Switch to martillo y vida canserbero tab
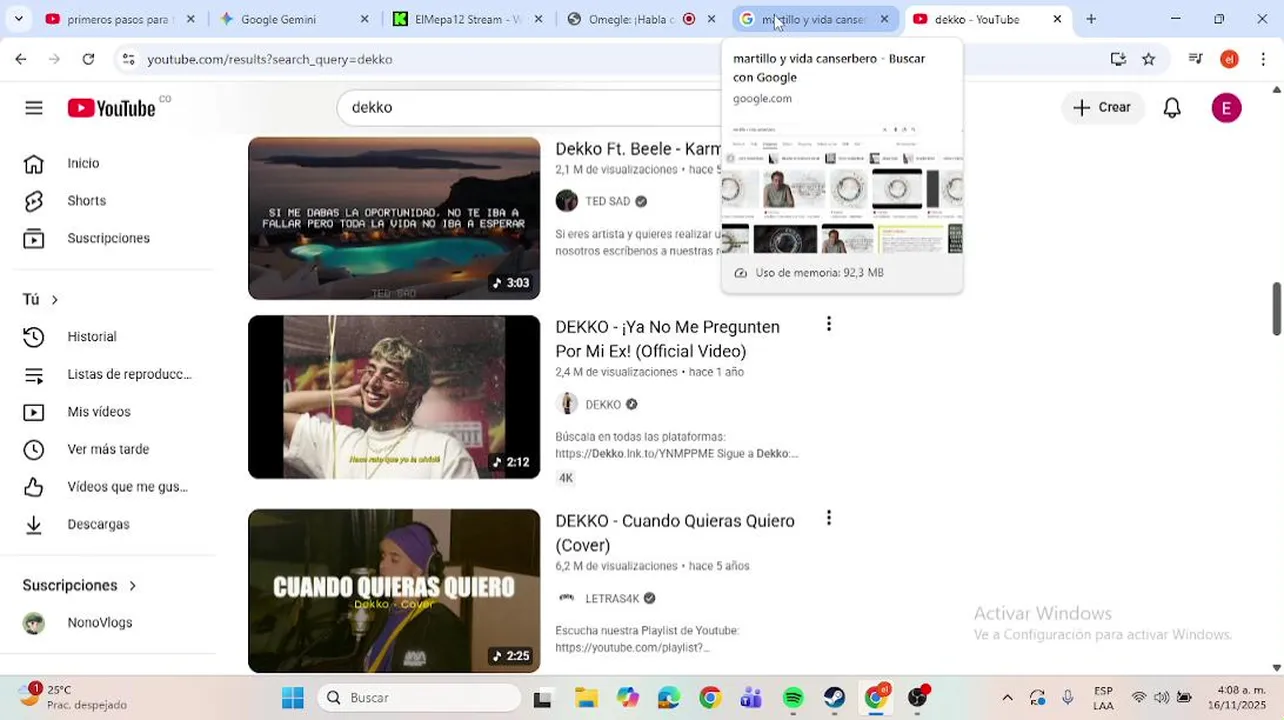This screenshot has width=1284, height=720. pyautogui.click(x=815, y=19)
